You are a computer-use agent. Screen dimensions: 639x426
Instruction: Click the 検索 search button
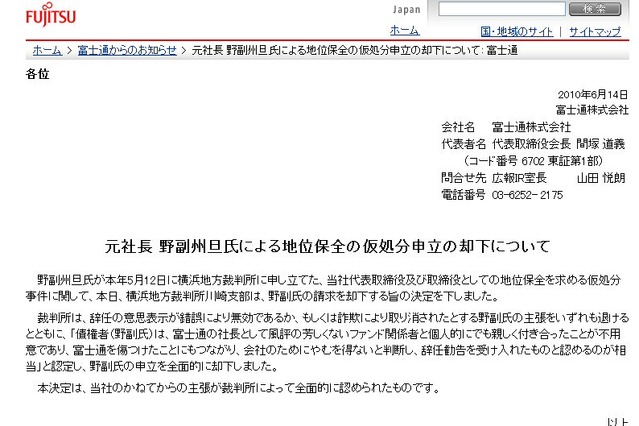tap(595, 9)
